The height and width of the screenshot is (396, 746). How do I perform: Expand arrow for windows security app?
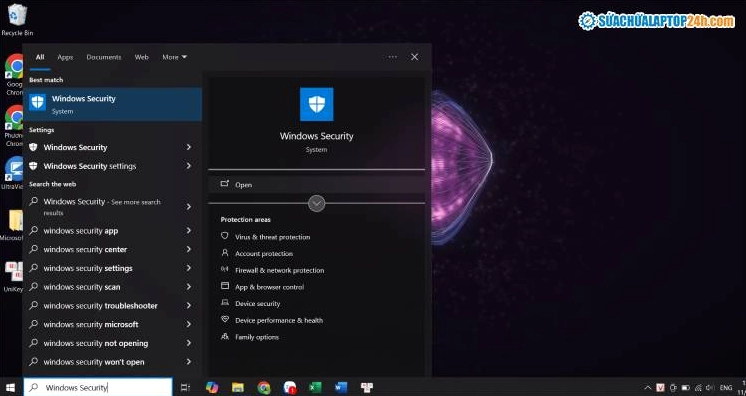[189, 231]
